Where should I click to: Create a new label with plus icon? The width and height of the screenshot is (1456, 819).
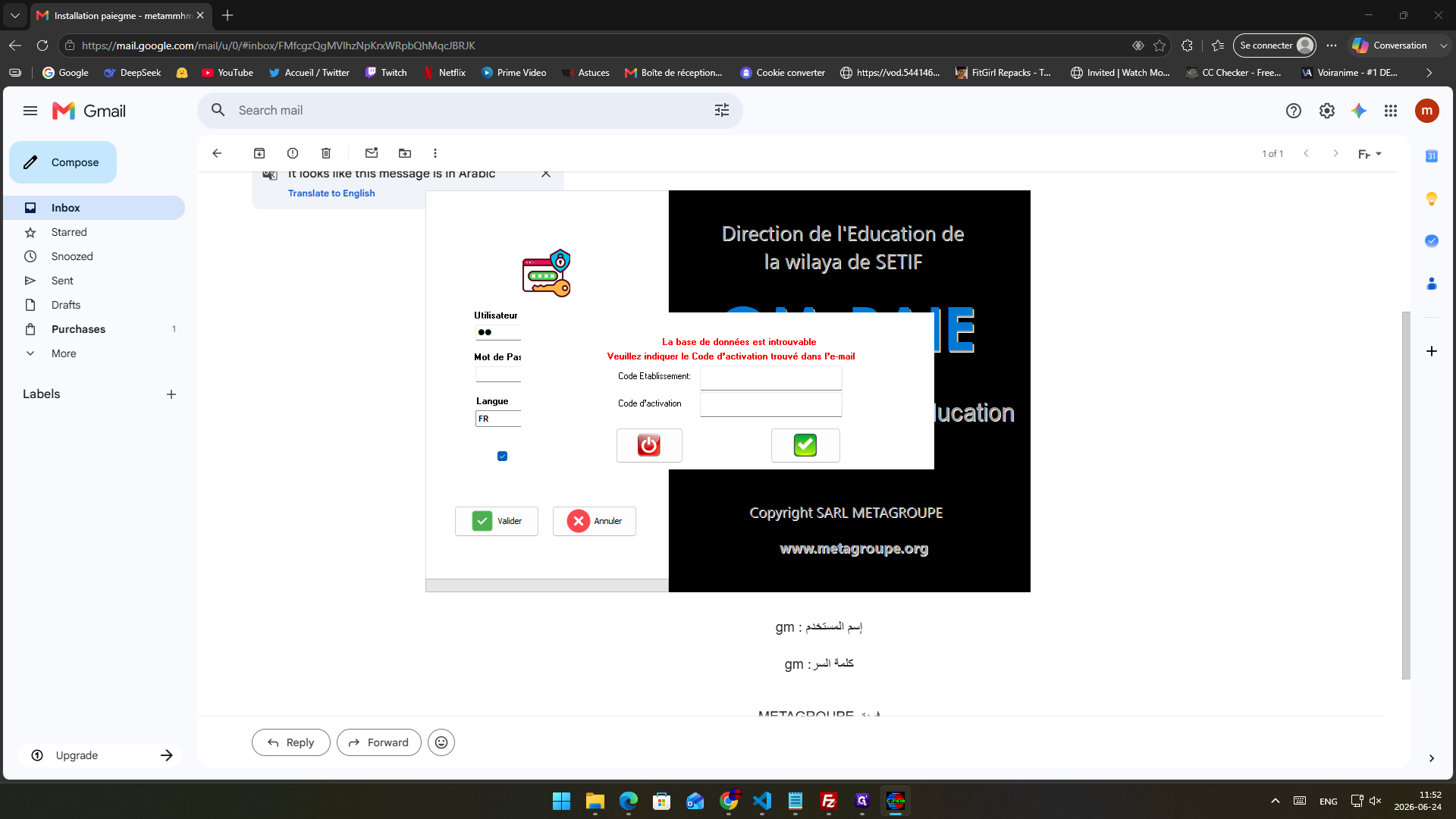click(171, 394)
